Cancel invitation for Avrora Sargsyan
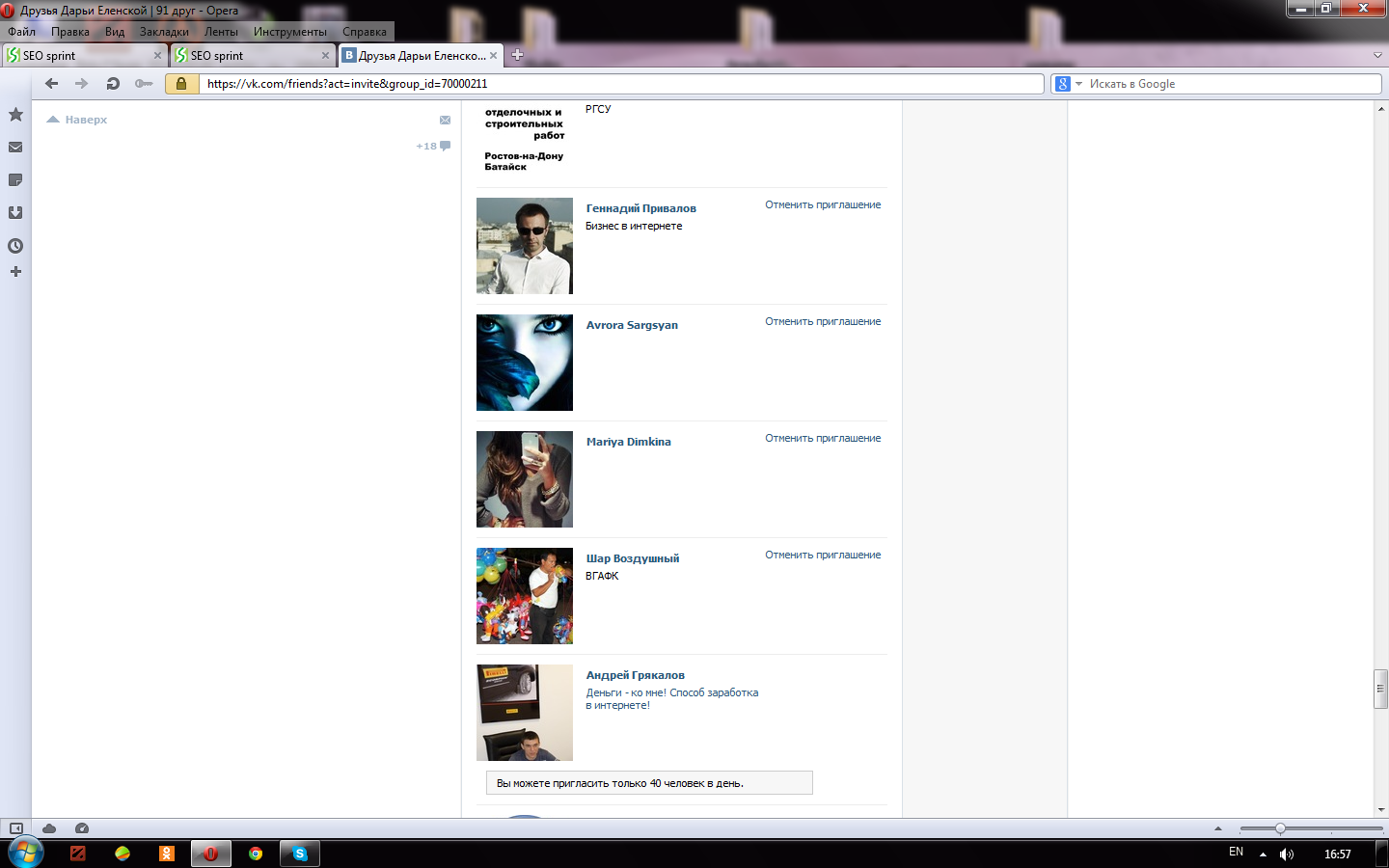This screenshot has height=868, width=1389. (823, 321)
